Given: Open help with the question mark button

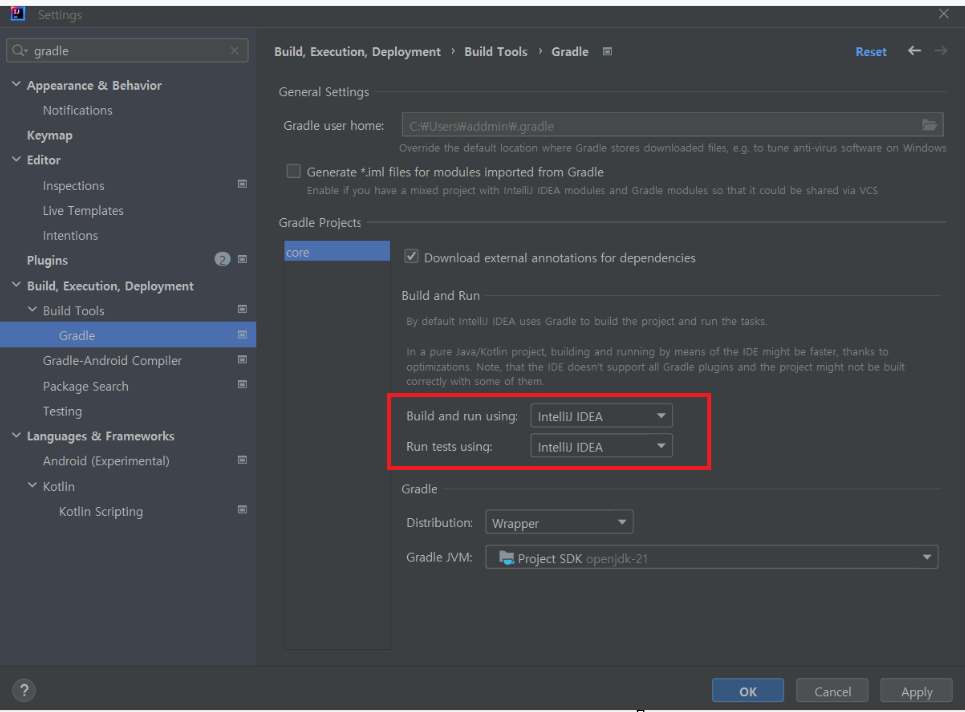Looking at the screenshot, I should pyautogui.click(x=24, y=690).
